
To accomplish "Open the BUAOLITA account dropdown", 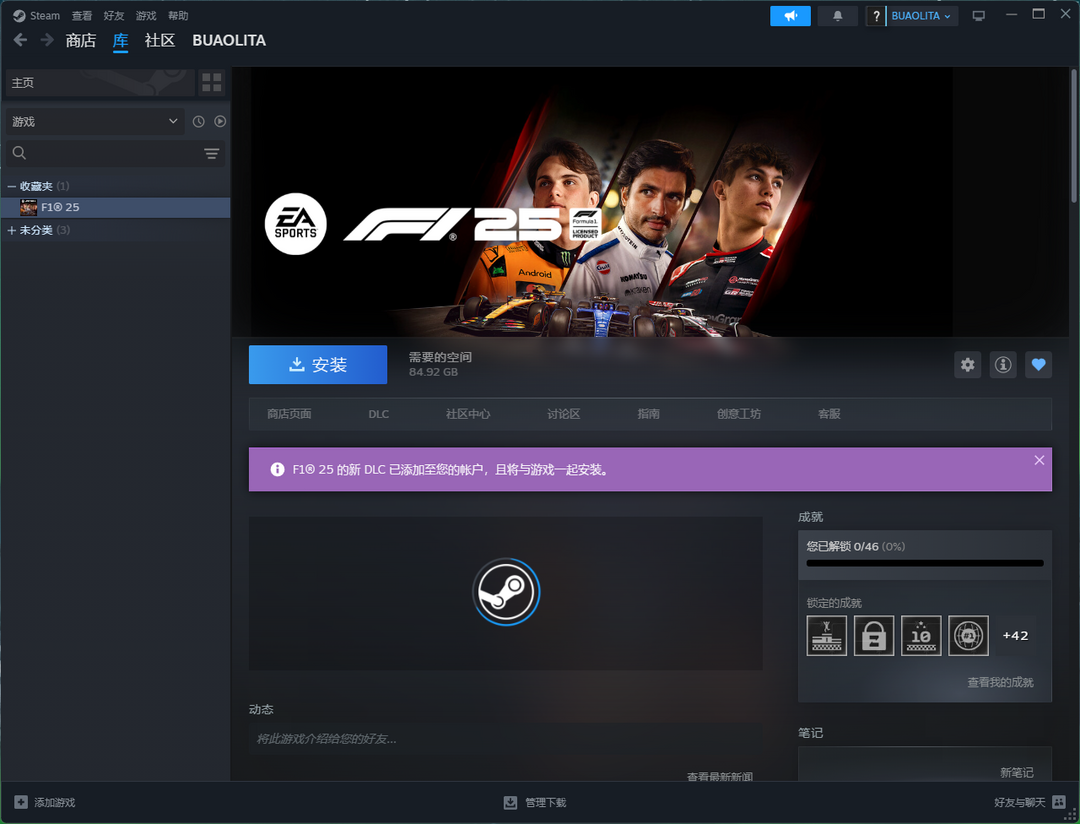I will click(x=920, y=16).
